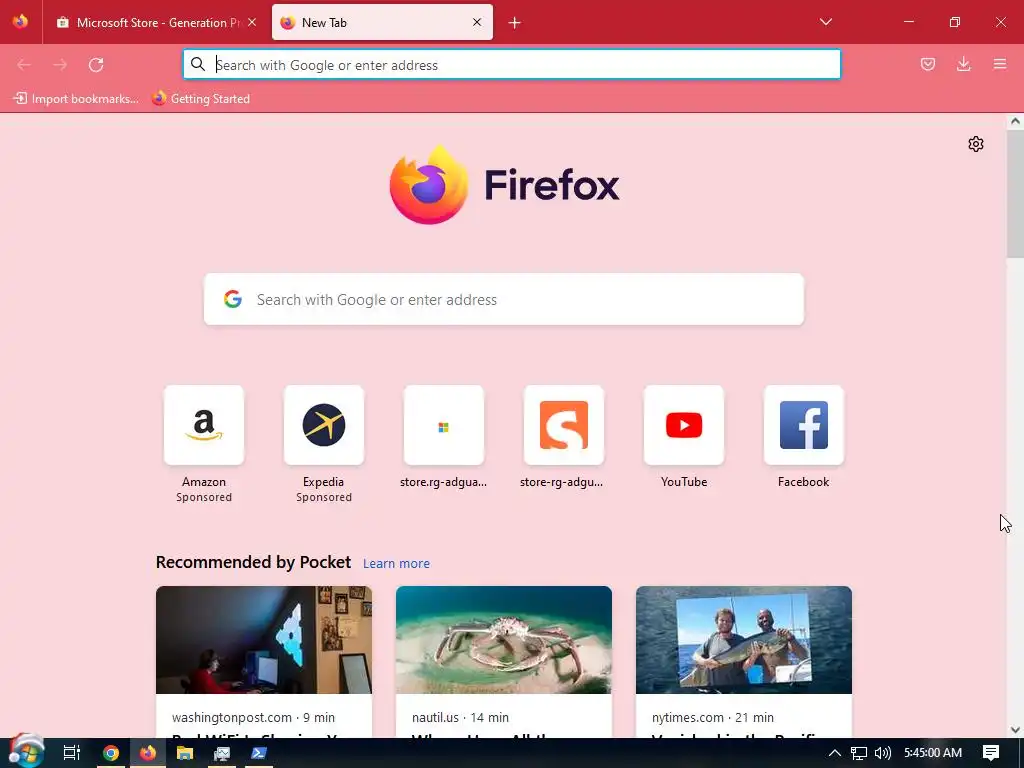Image resolution: width=1024 pixels, height=768 pixels.
Task: Open the nautil.us crab article thumbnail
Action: 504,640
